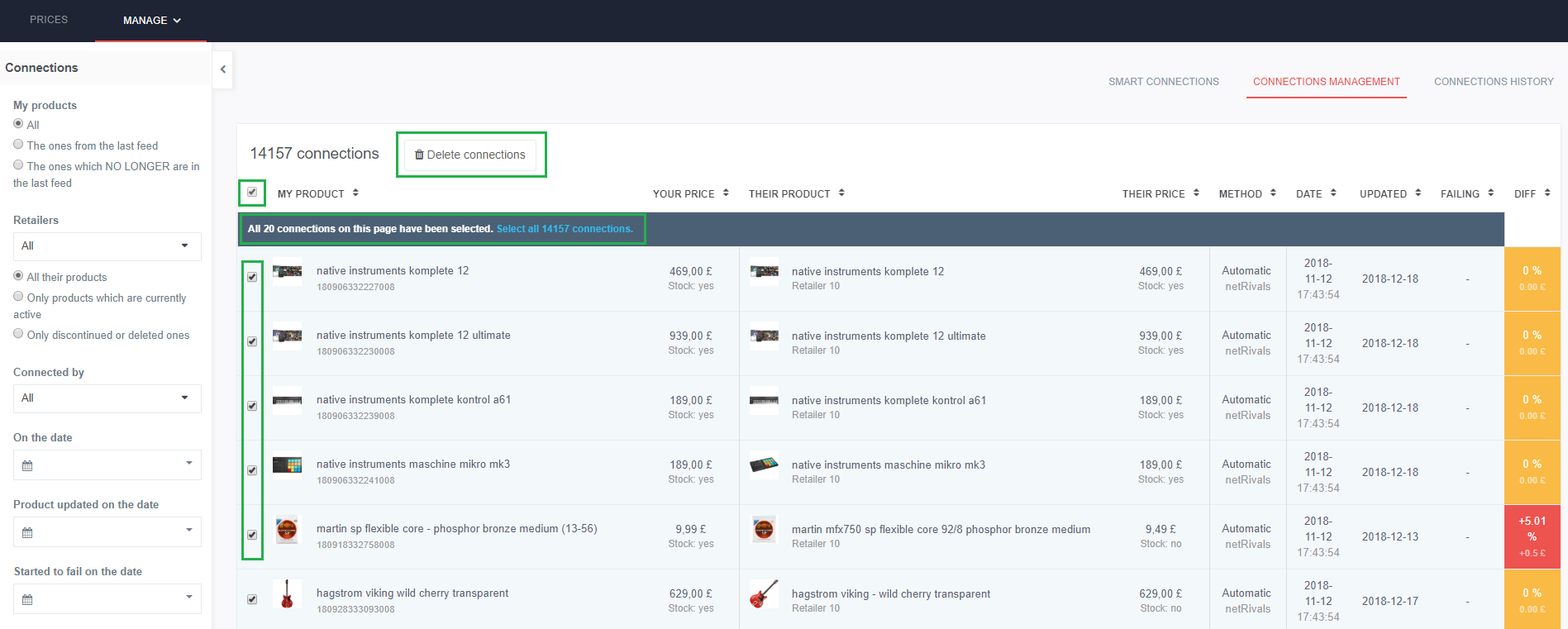Select 'Only discontinued or deleted ones'
The width and height of the screenshot is (1568, 629).
click(18, 333)
